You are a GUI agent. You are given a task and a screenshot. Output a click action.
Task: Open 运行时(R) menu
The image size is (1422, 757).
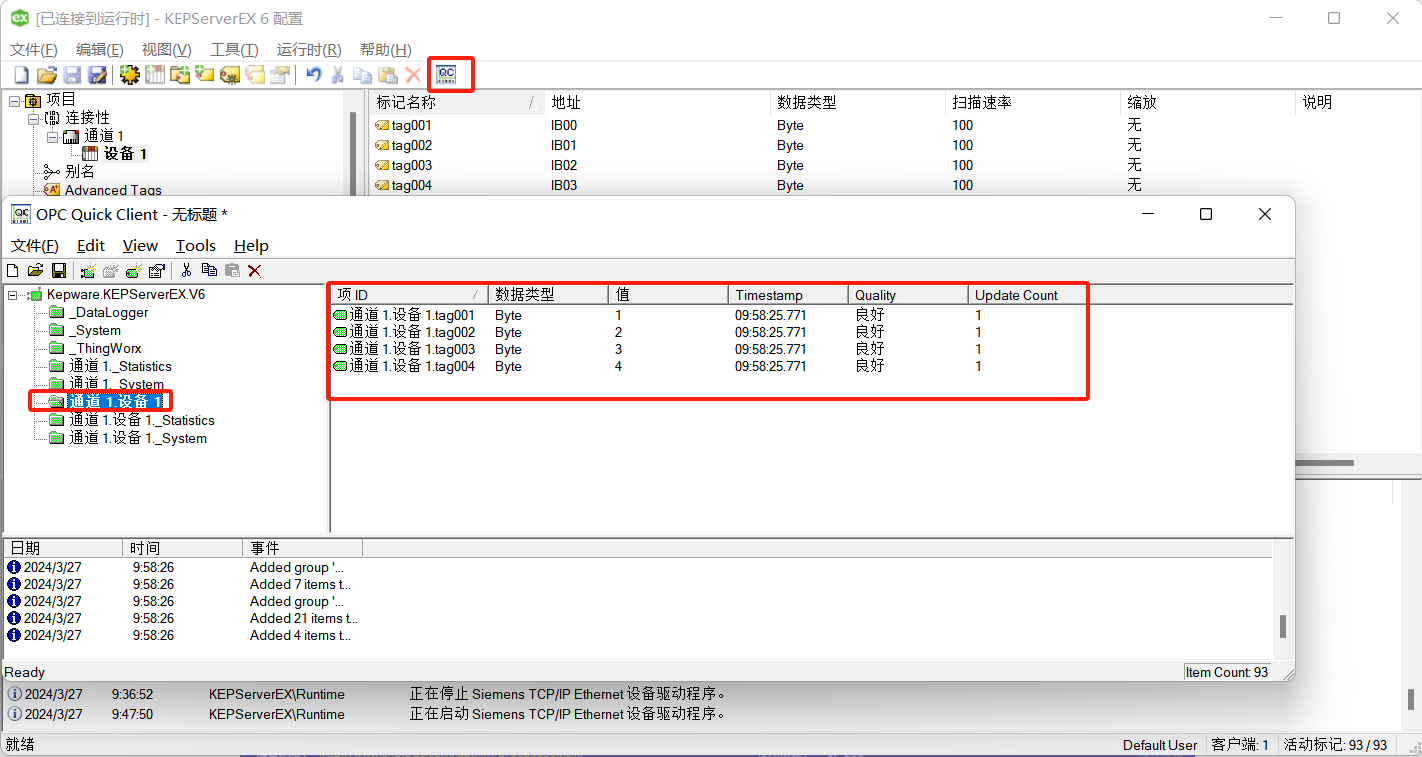pos(309,50)
